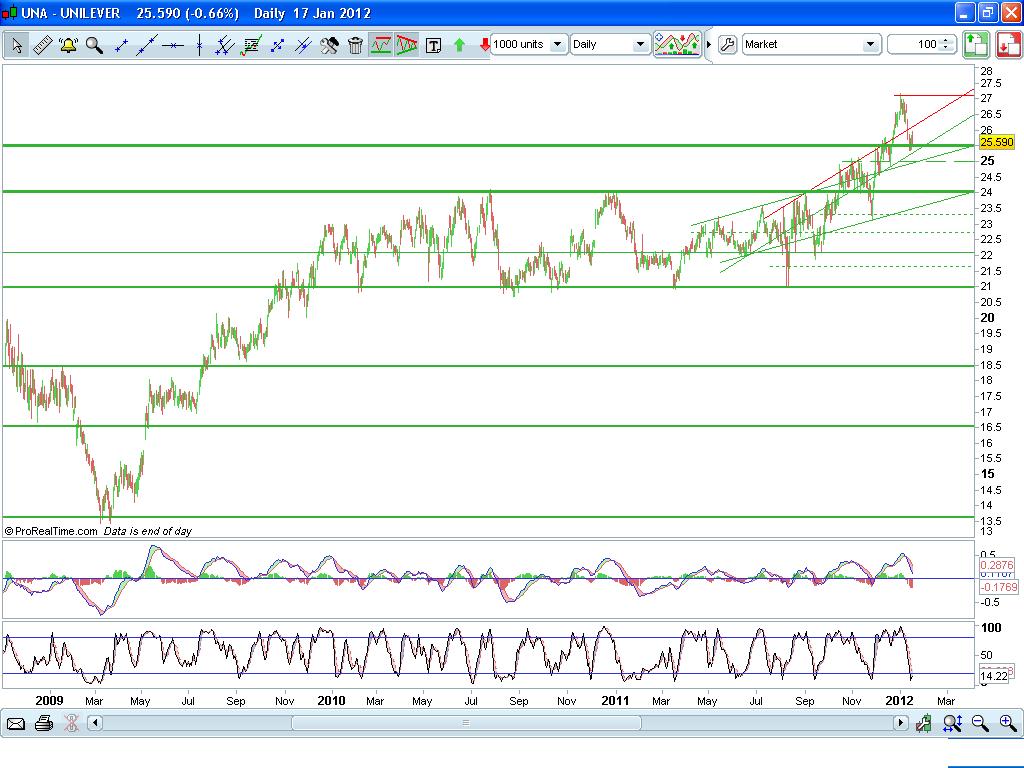Image resolution: width=1024 pixels, height=768 pixels.
Task: Toggle automatic support and resistance lines
Action: [x=381, y=45]
